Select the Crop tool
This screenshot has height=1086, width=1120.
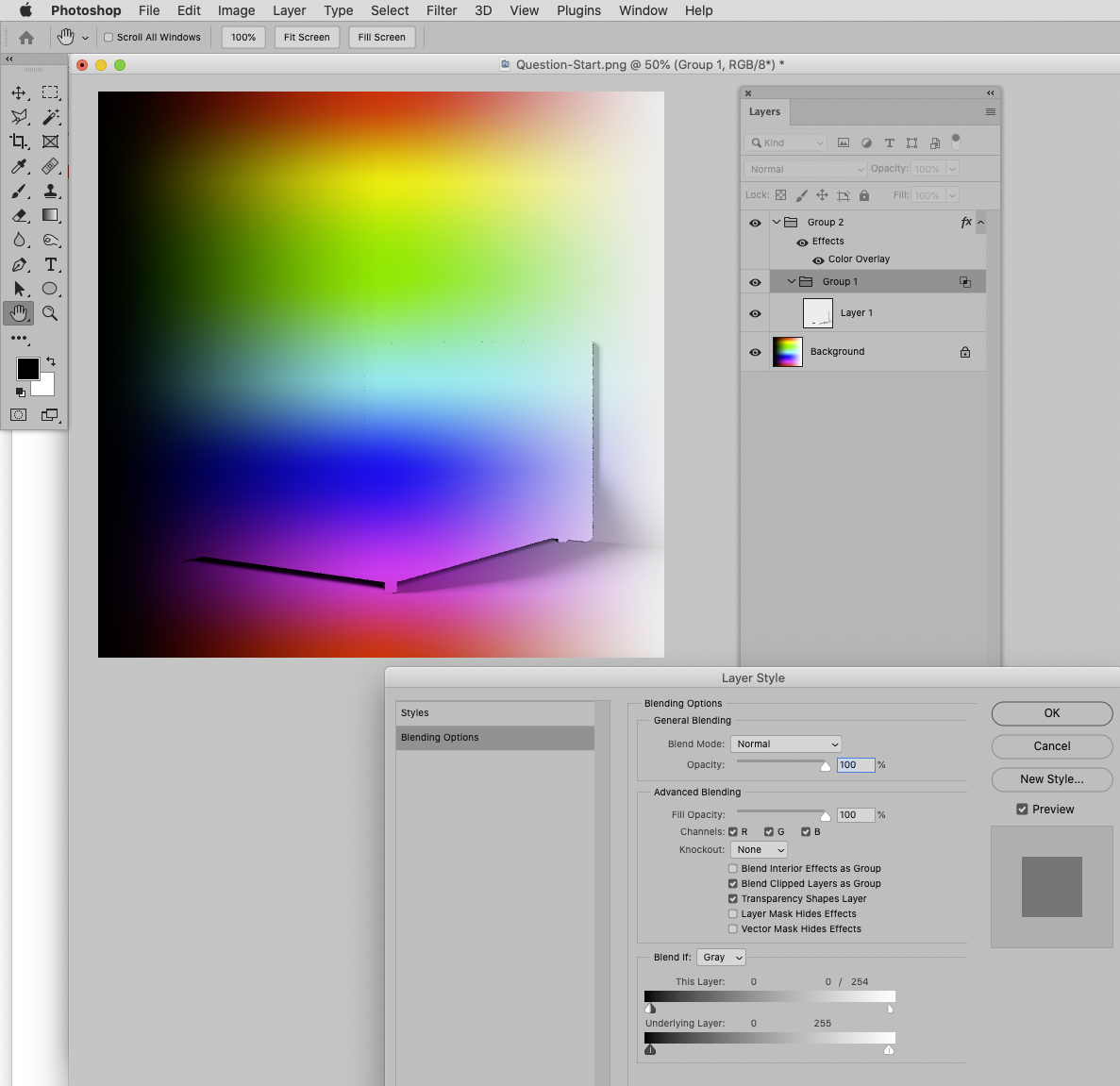(x=19, y=142)
